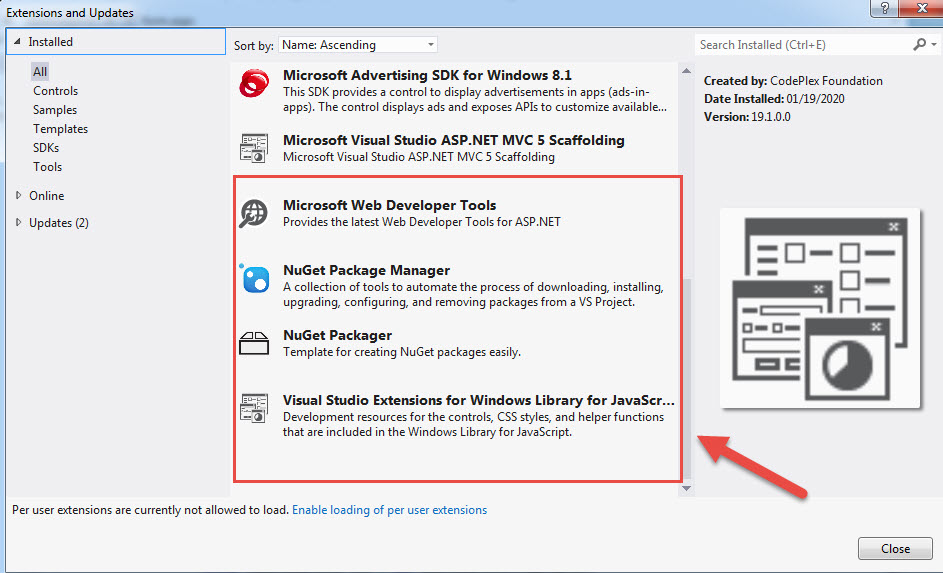The height and width of the screenshot is (573, 943).
Task: Click the help question mark button
Action: click(884, 8)
